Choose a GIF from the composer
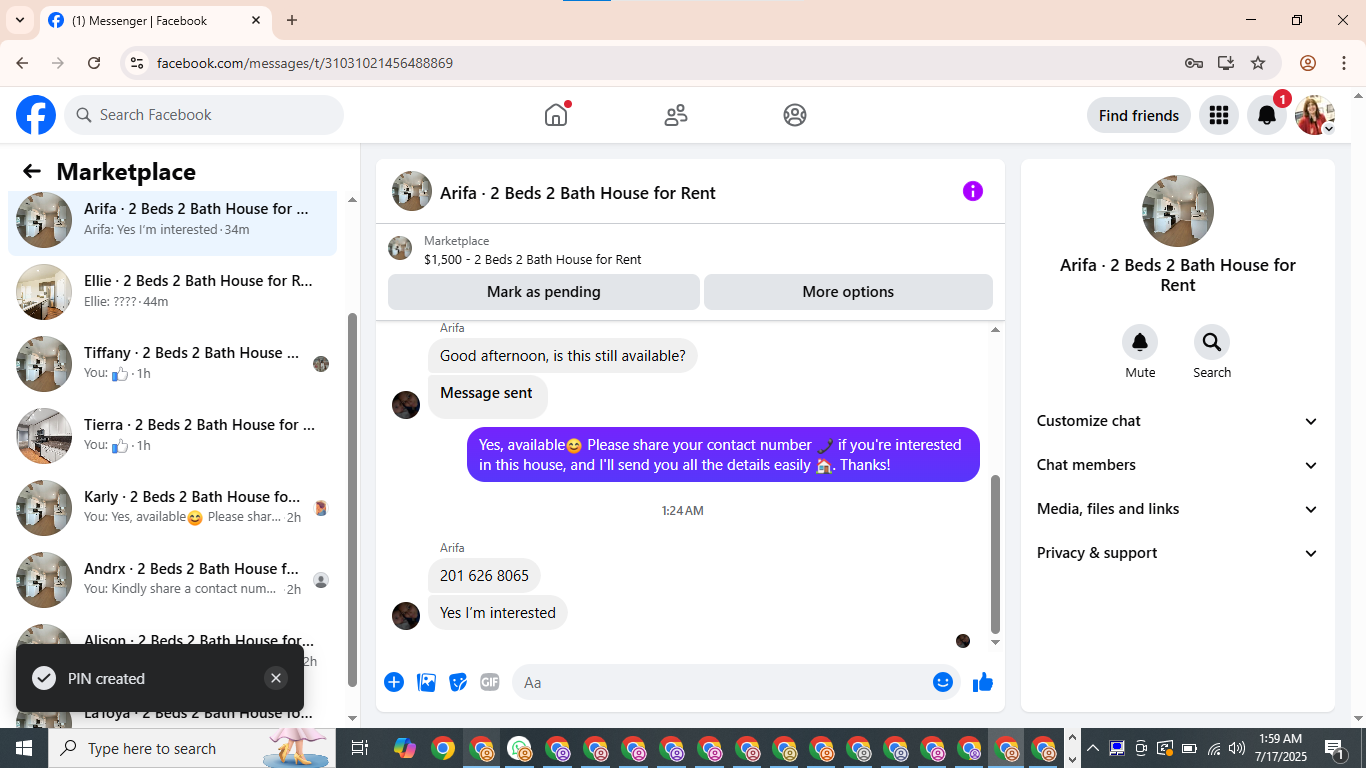This screenshot has width=1366, height=768. (489, 682)
